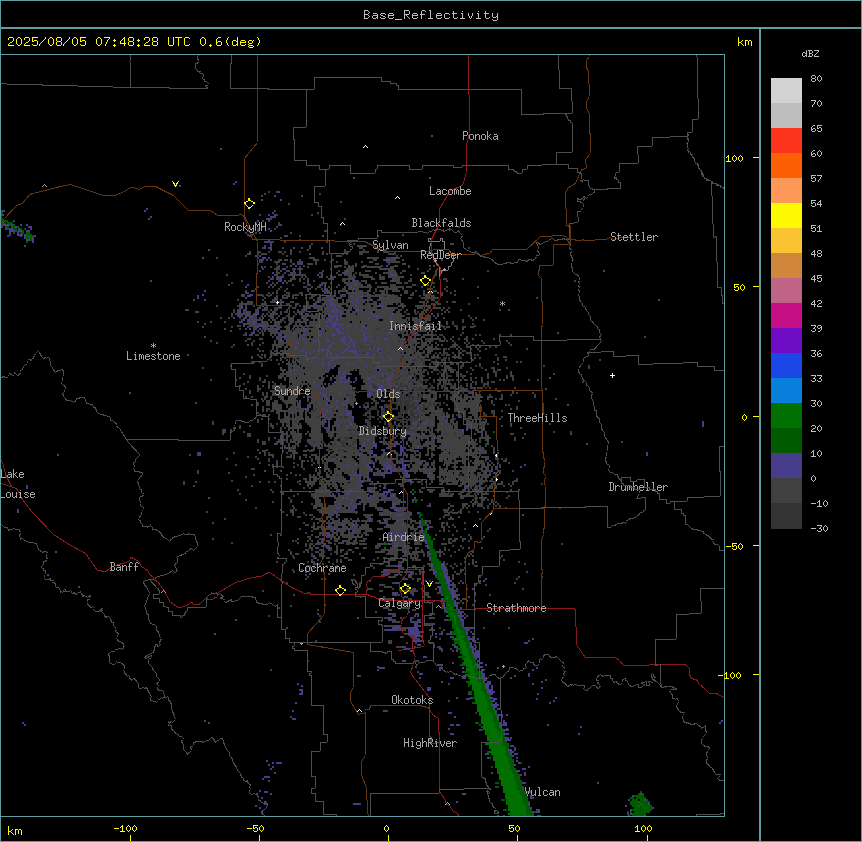The width and height of the screenshot is (862, 842).
Task: Click the yellow diamond marker near RockyMH
Action: point(249,204)
